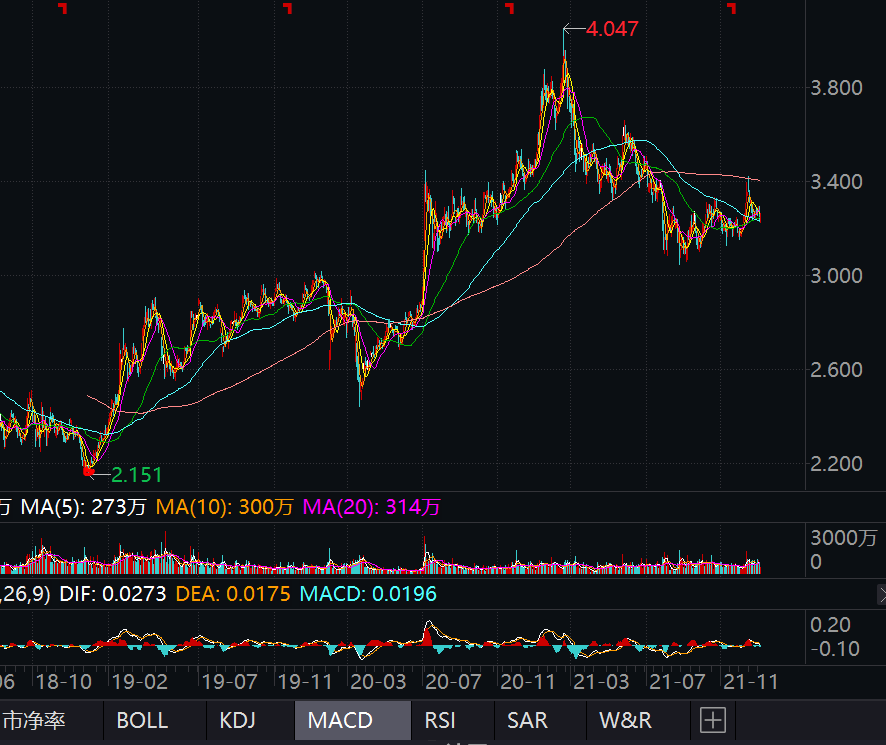Click the third red marker at top
This screenshot has height=745, width=886.
(509, 8)
